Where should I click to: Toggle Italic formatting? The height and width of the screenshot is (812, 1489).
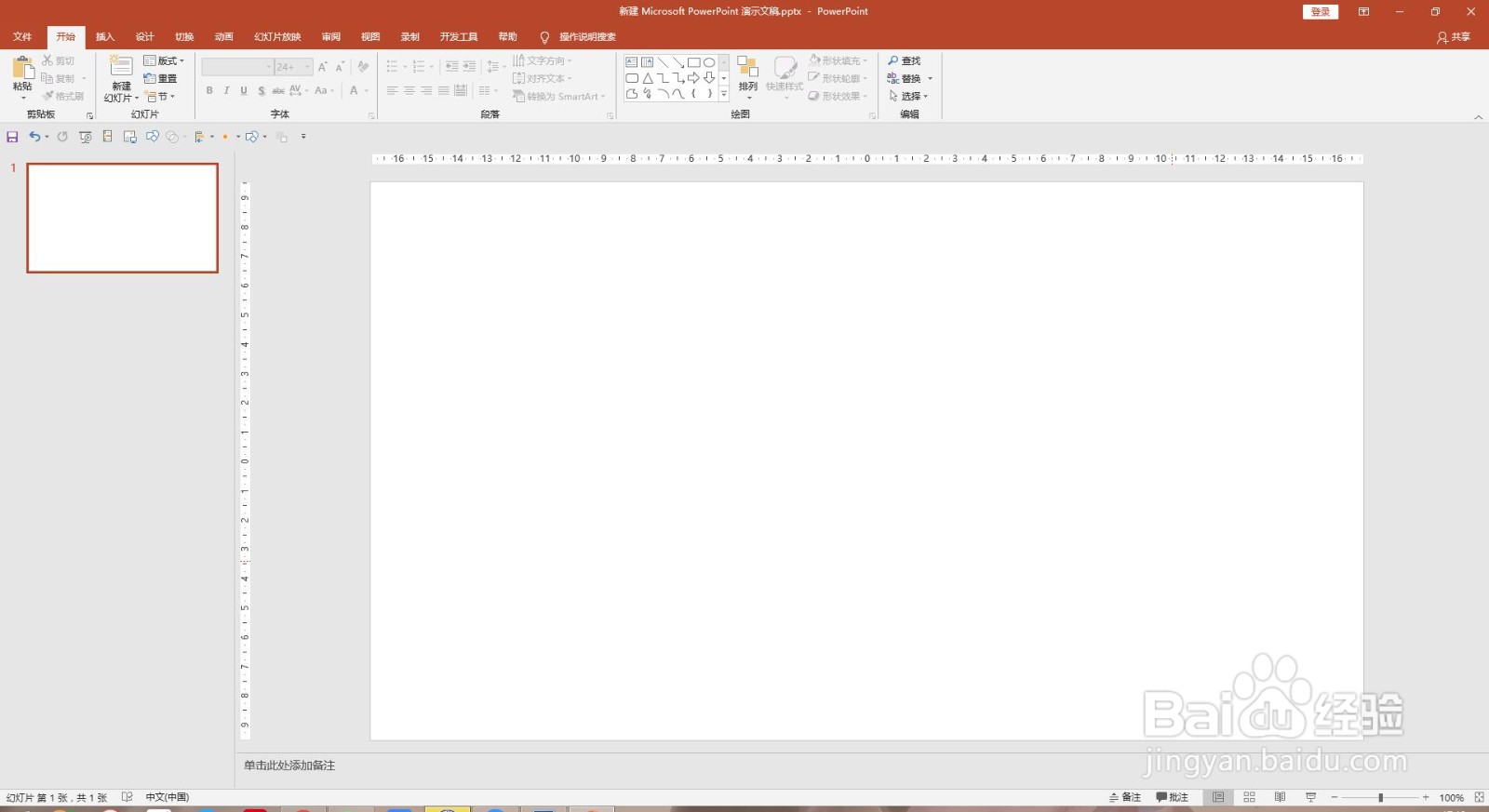click(x=226, y=90)
